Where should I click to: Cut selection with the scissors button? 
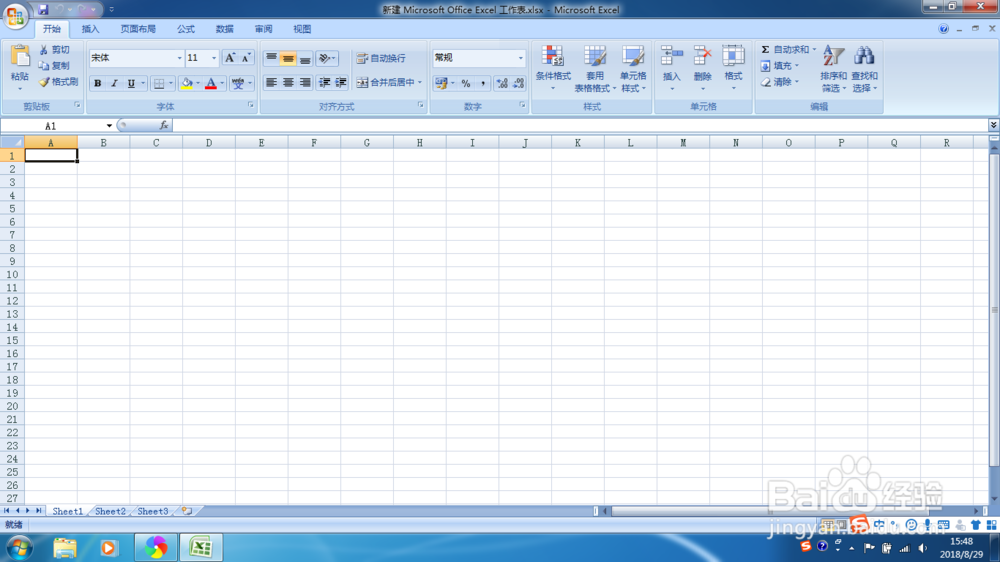(x=54, y=50)
